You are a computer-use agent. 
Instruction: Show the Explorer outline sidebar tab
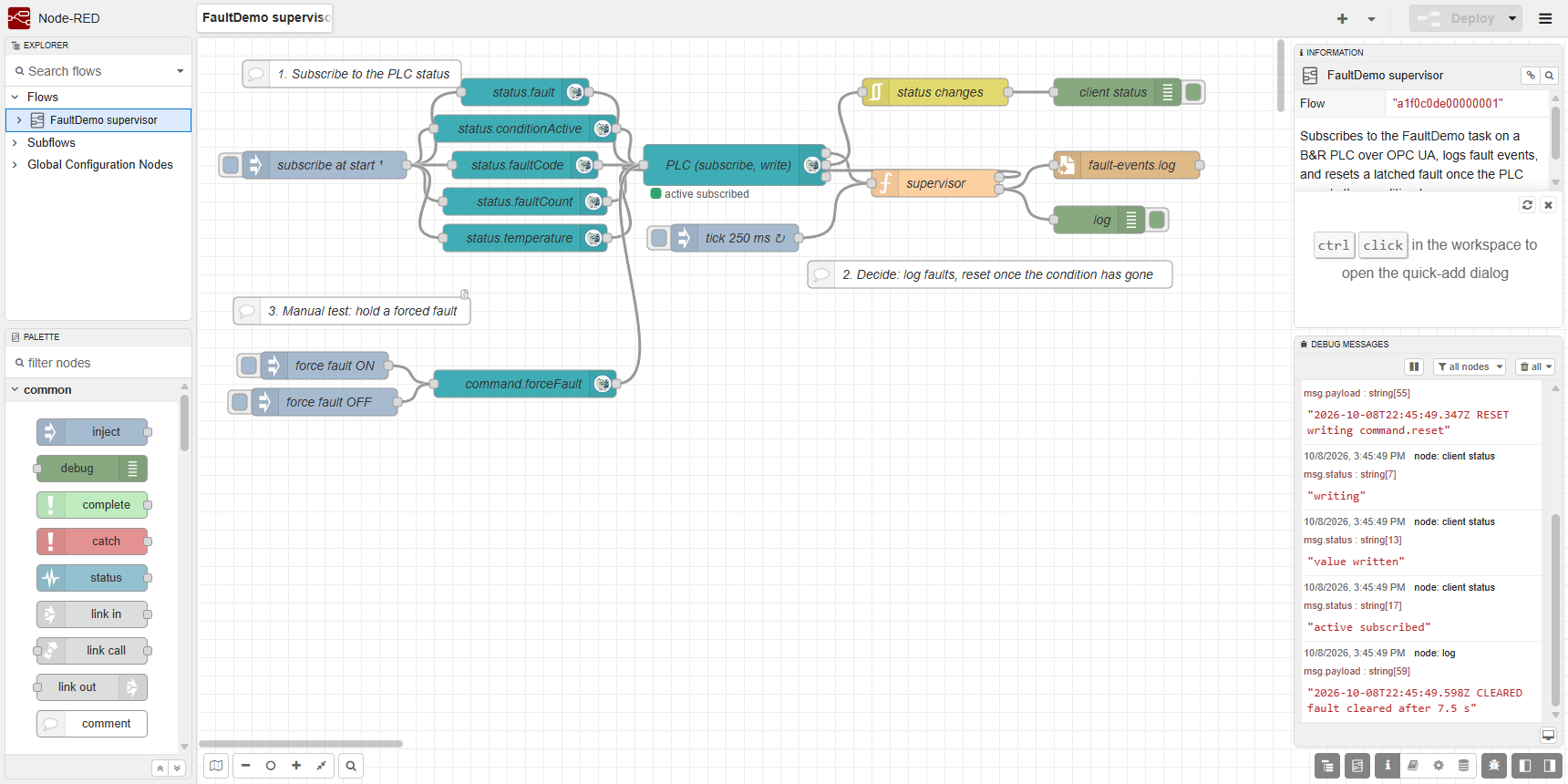point(1327,766)
